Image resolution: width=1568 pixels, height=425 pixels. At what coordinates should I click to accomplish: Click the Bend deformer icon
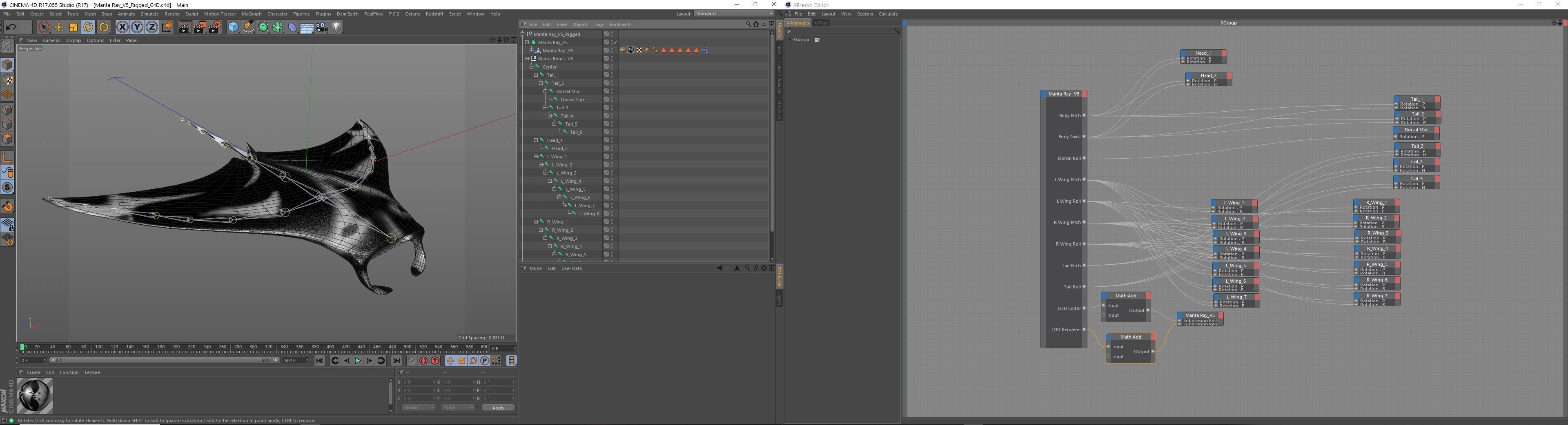[x=292, y=27]
